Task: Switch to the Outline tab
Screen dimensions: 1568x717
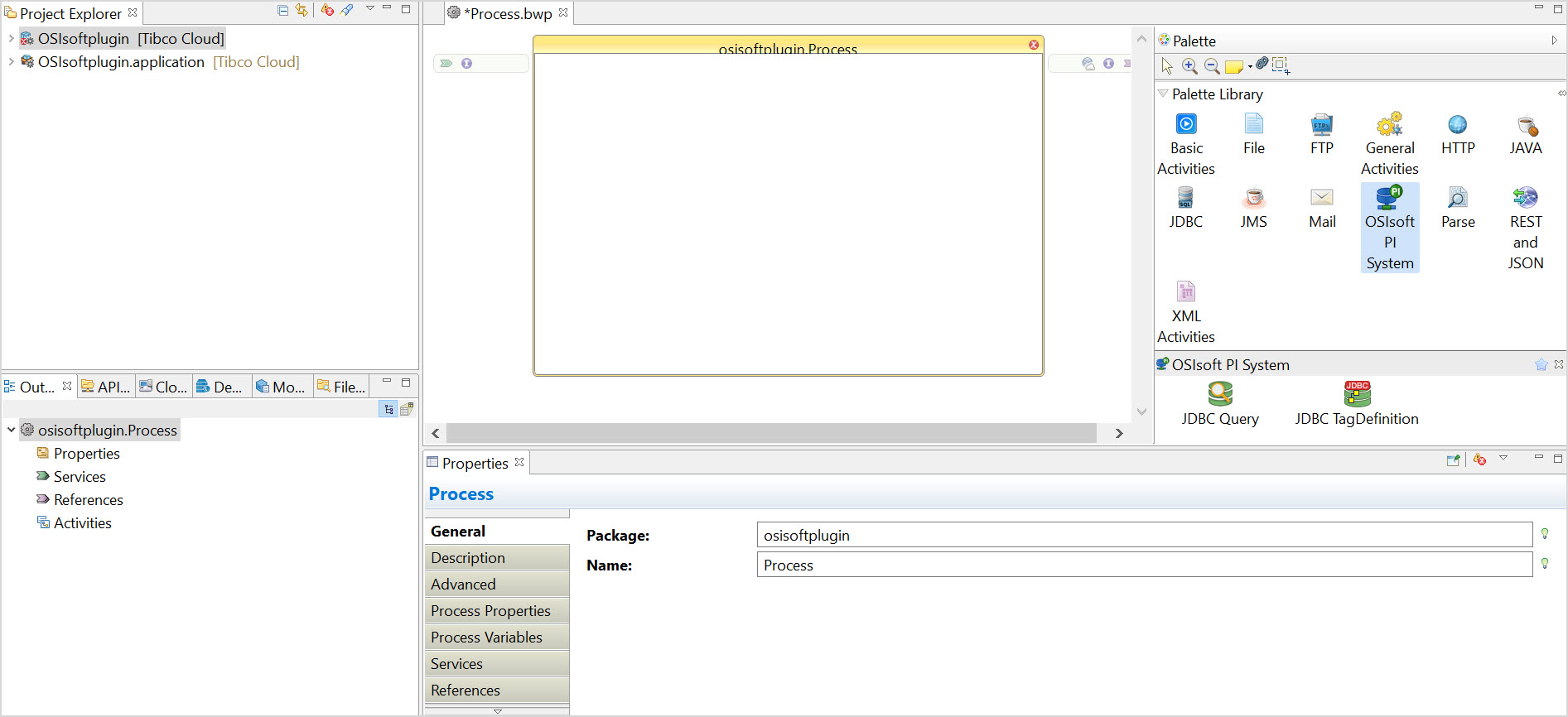Action: coord(36,387)
